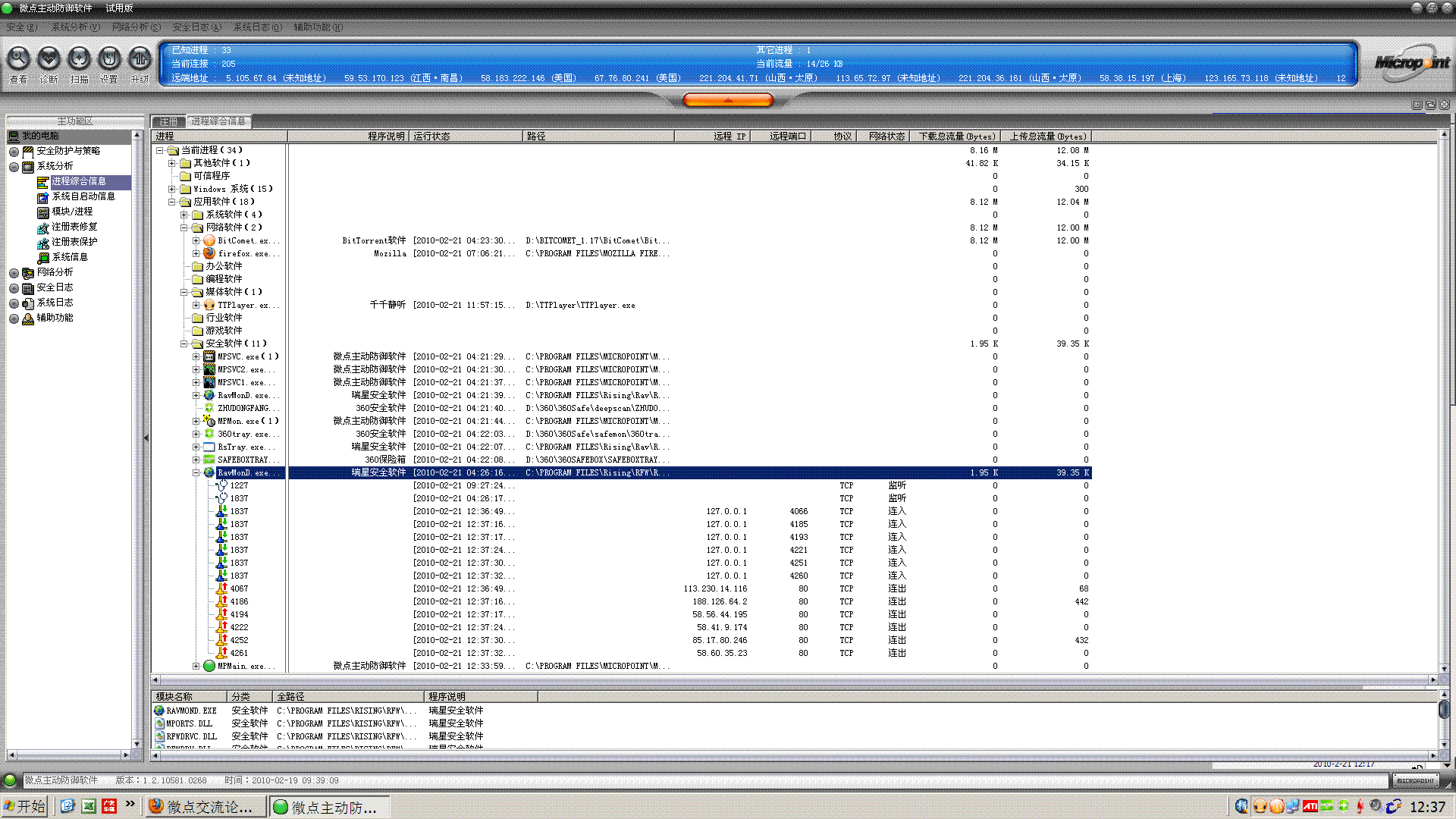
Task: Switch to the 进程综合信息 tab
Action: coord(218,121)
